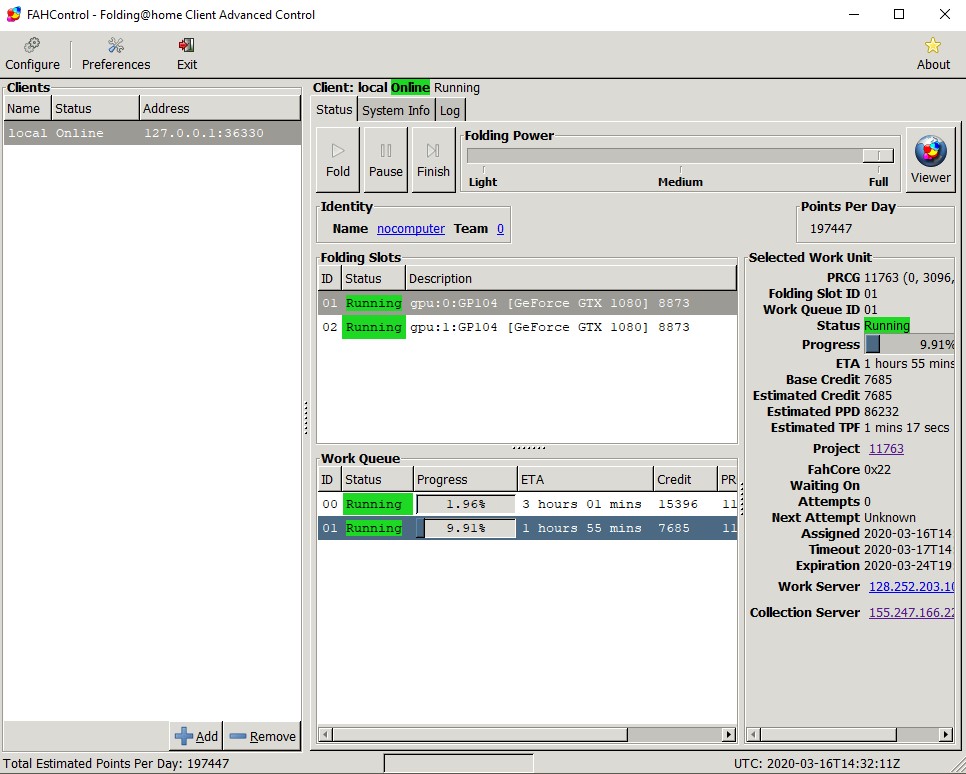This screenshot has width=966, height=774.
Task: Click Selected Work Unit right scroll arrow
Action: (946, 735)
